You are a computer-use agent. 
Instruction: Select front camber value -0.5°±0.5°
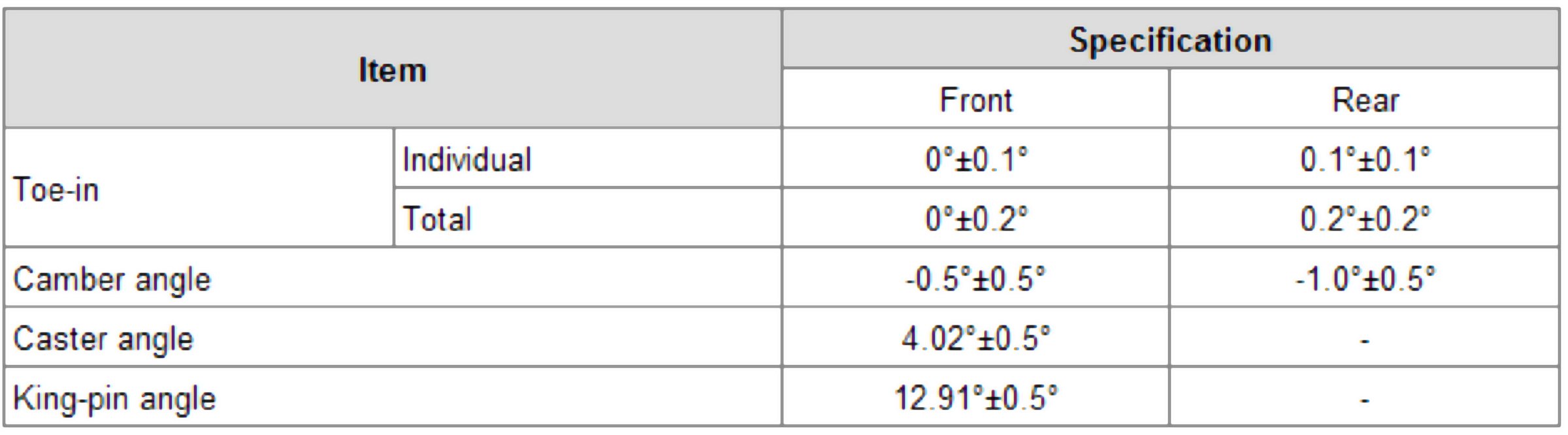pos(975,279)
